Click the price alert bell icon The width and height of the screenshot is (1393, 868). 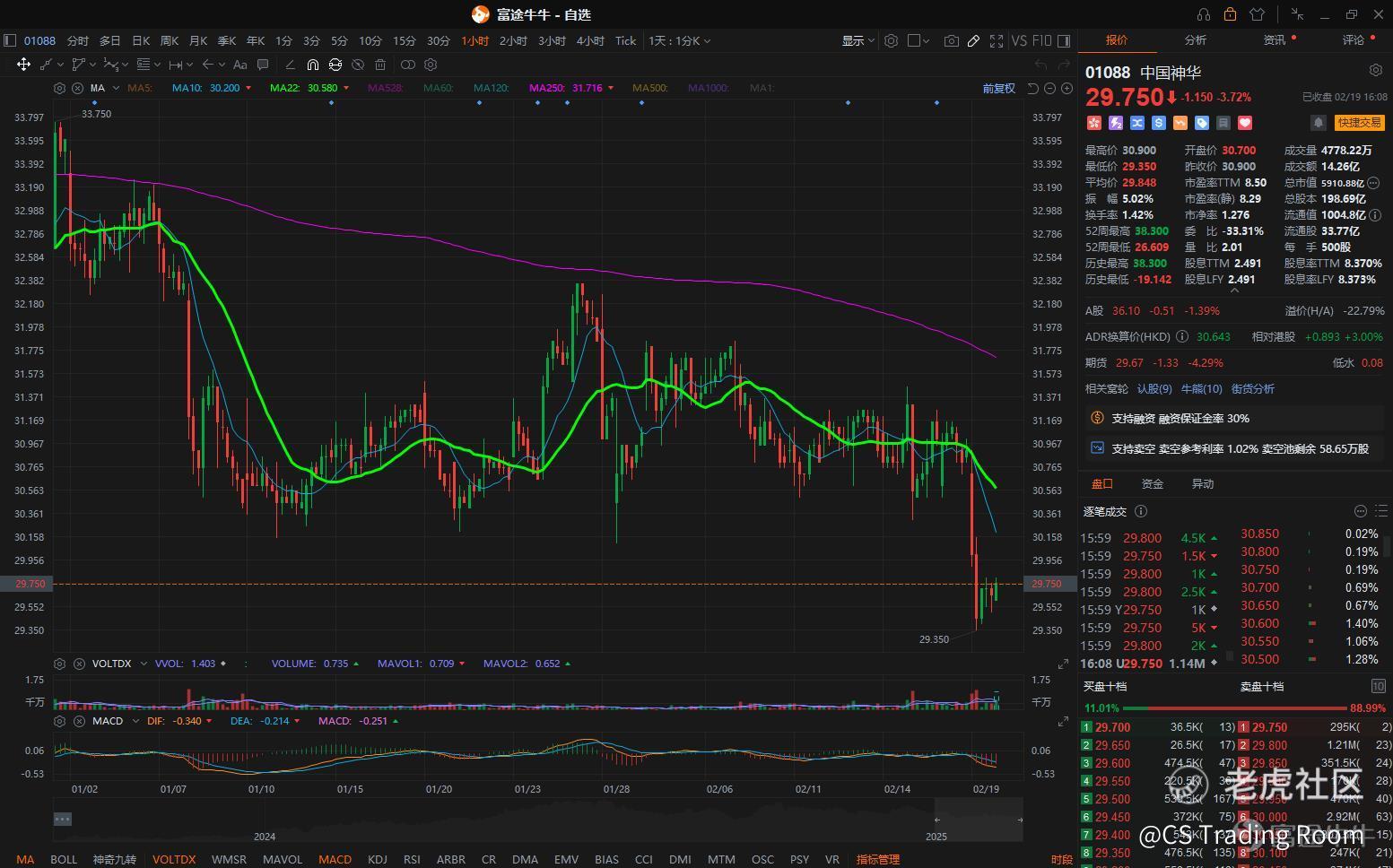tap(1318, 123)
